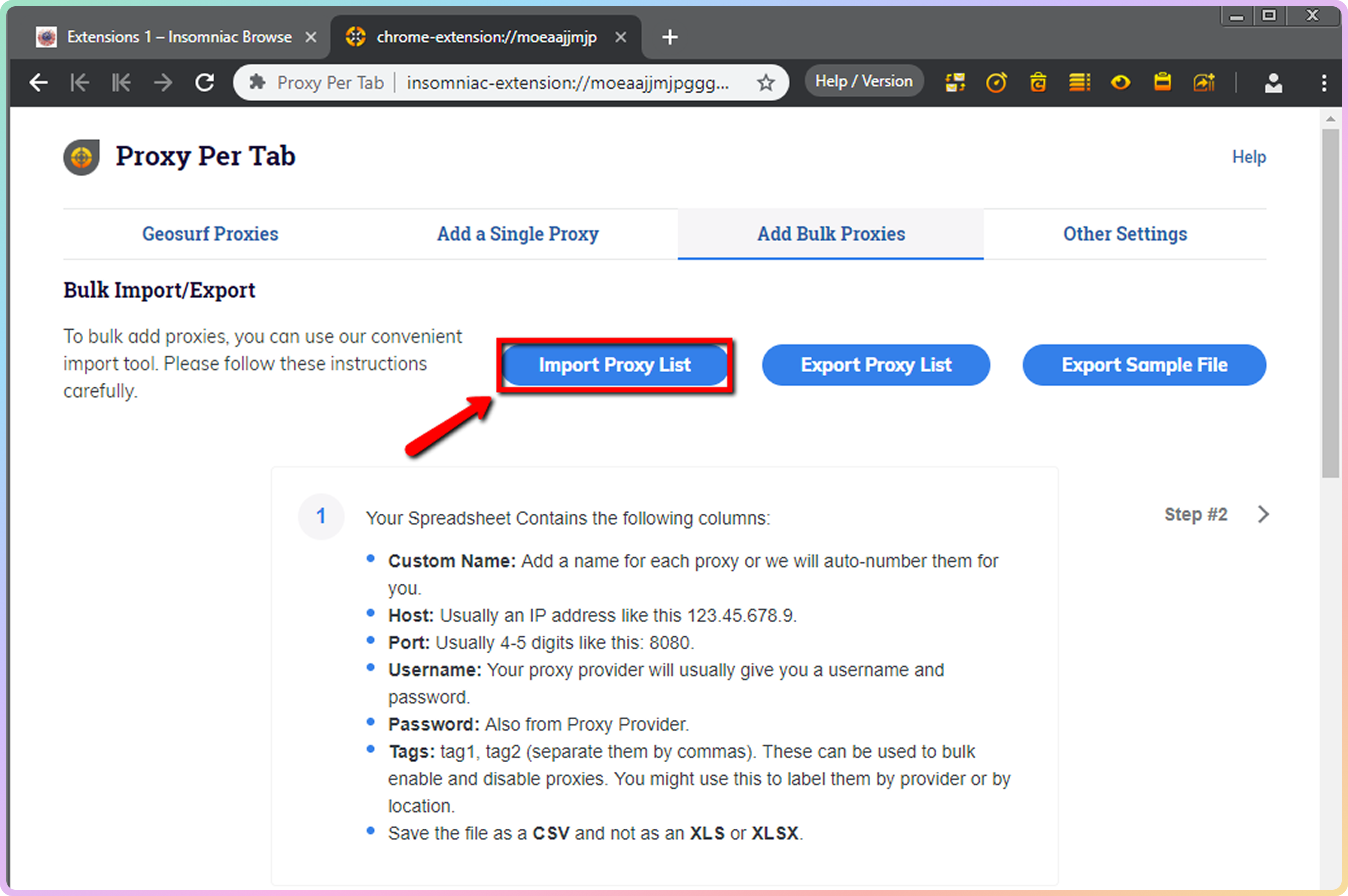Reload the page
The image size is (1348, 896).
204,83
